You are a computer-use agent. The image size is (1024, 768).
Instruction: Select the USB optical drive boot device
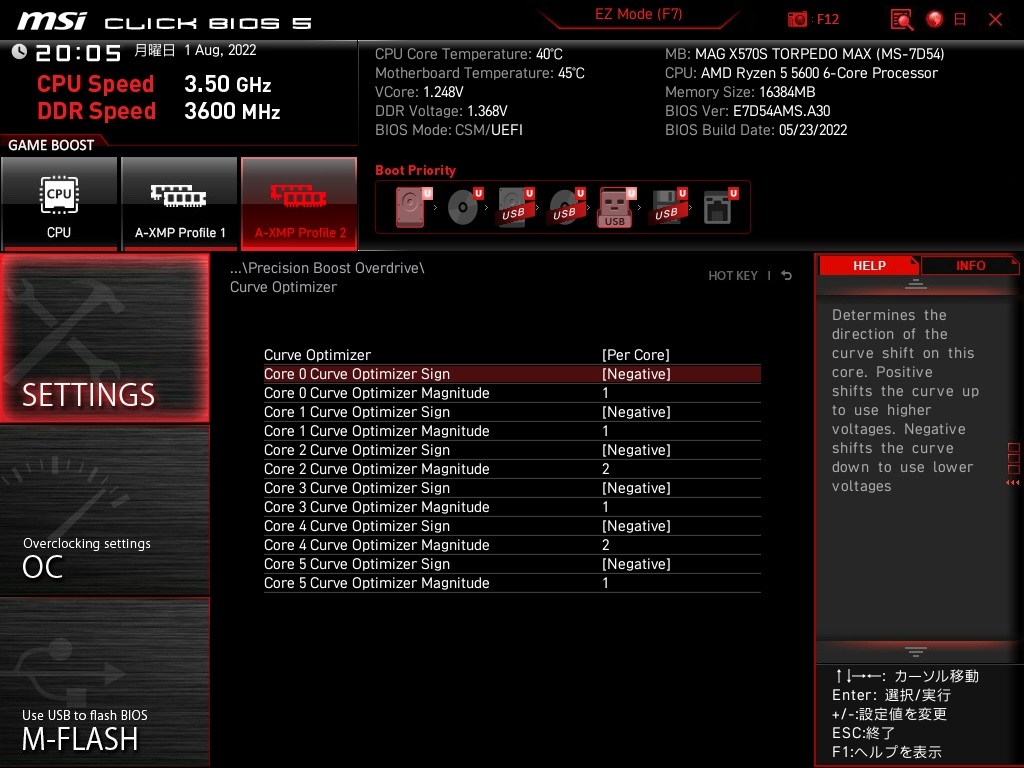pos(566,207)
